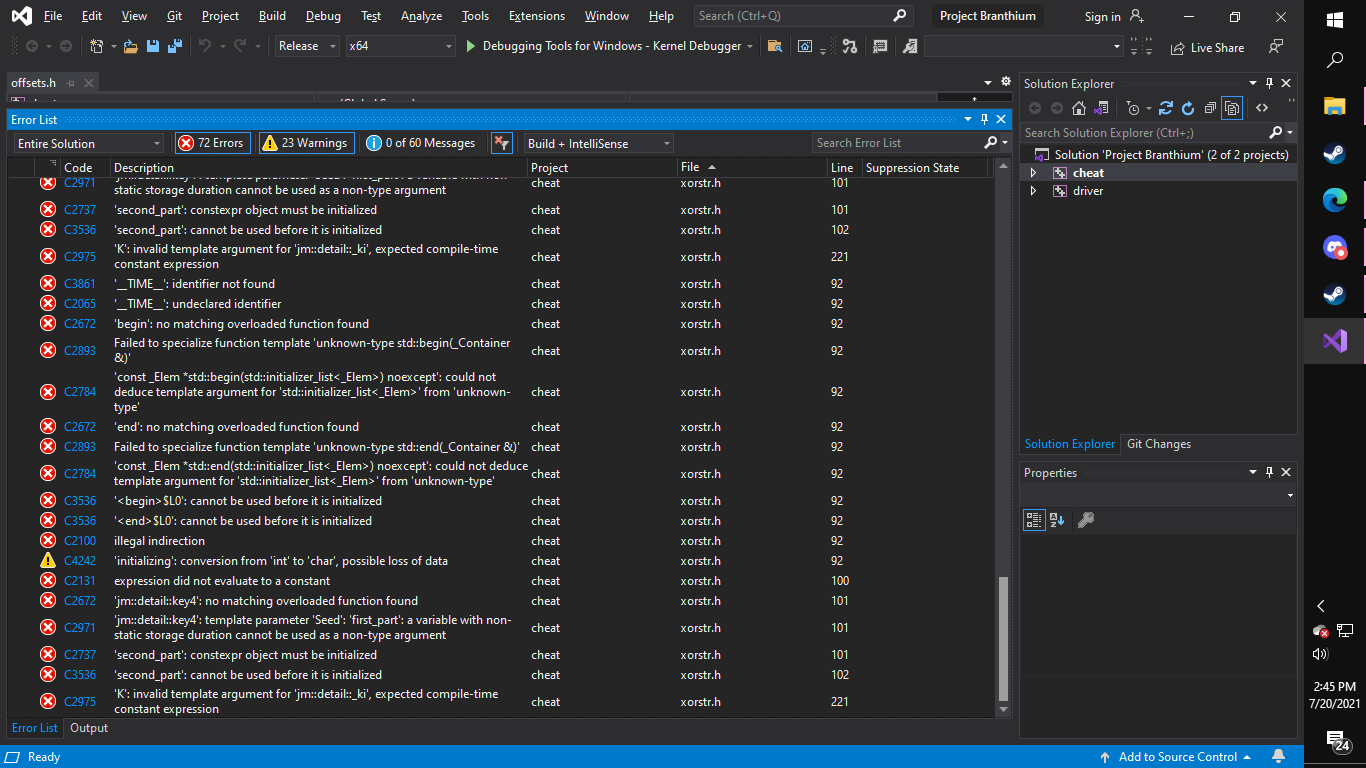Click Add to Source Control
The width and height of the screenshot is (1366, 768).
click(x=1178, y=757)
